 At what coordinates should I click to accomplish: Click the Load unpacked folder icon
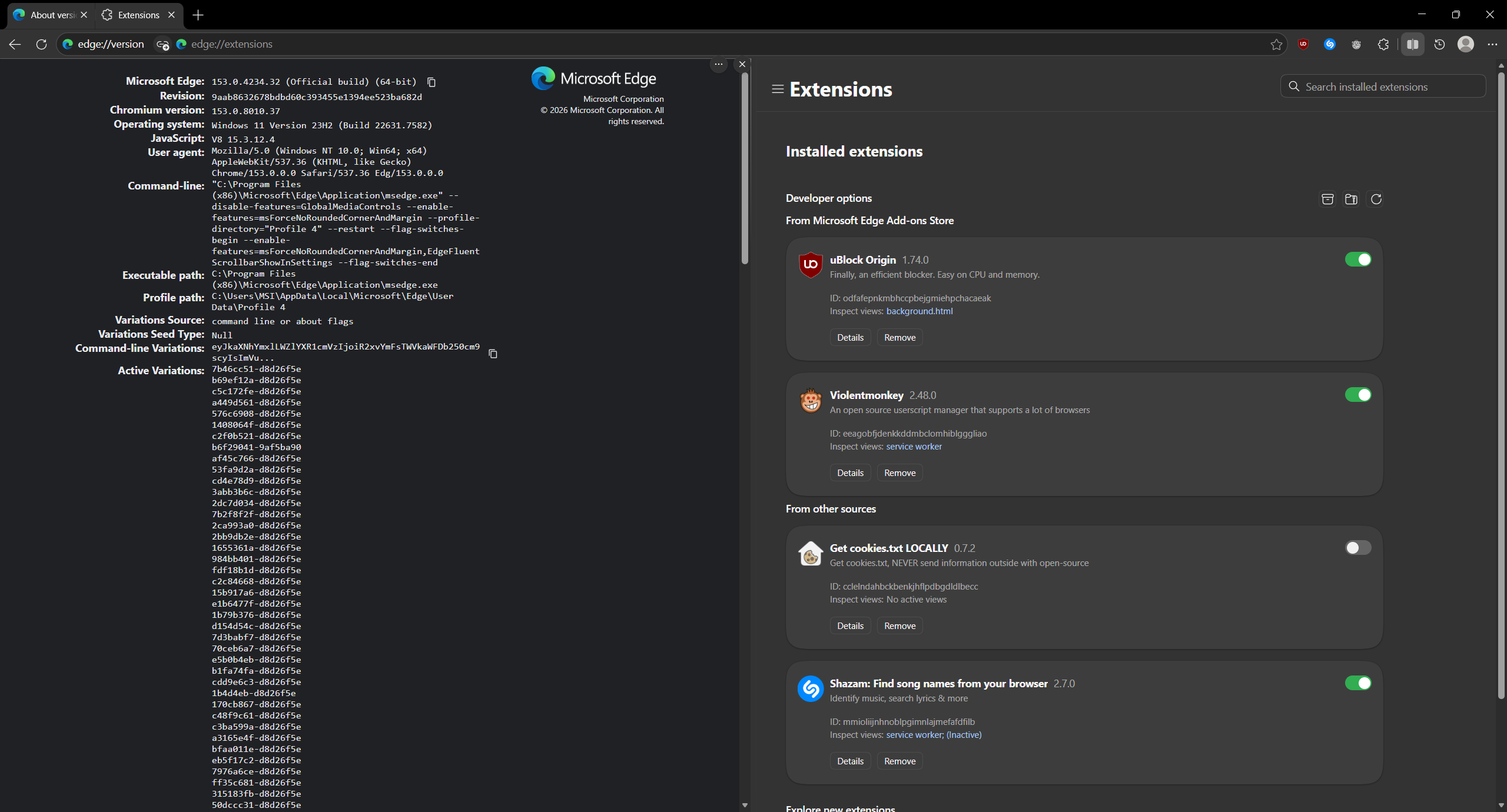coord(1351,199)
